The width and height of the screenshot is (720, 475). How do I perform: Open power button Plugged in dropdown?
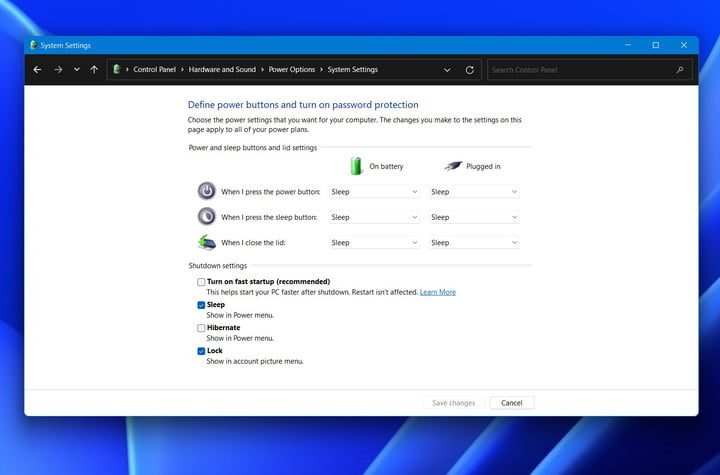474,192
